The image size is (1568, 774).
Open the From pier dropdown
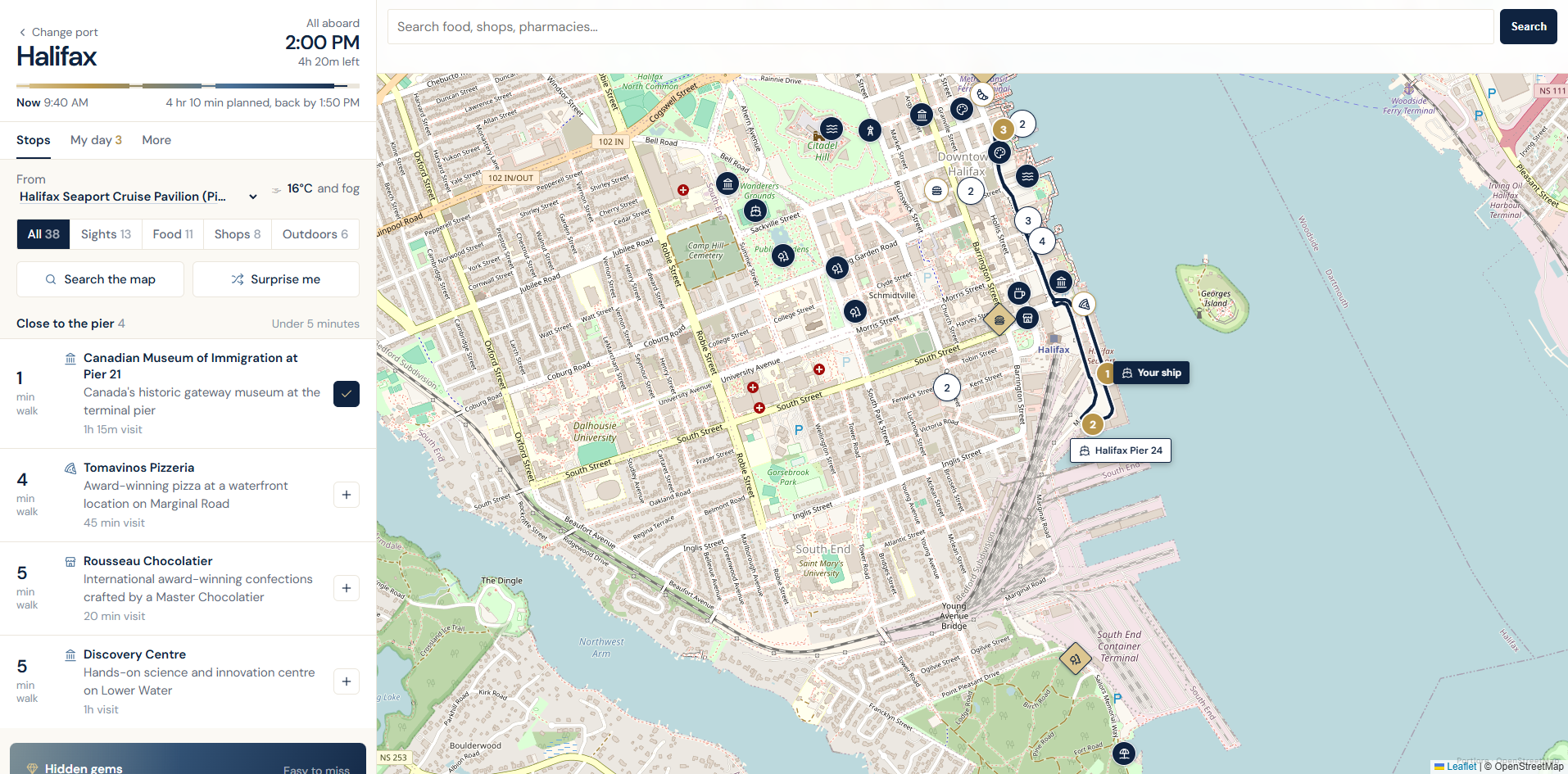138,197
